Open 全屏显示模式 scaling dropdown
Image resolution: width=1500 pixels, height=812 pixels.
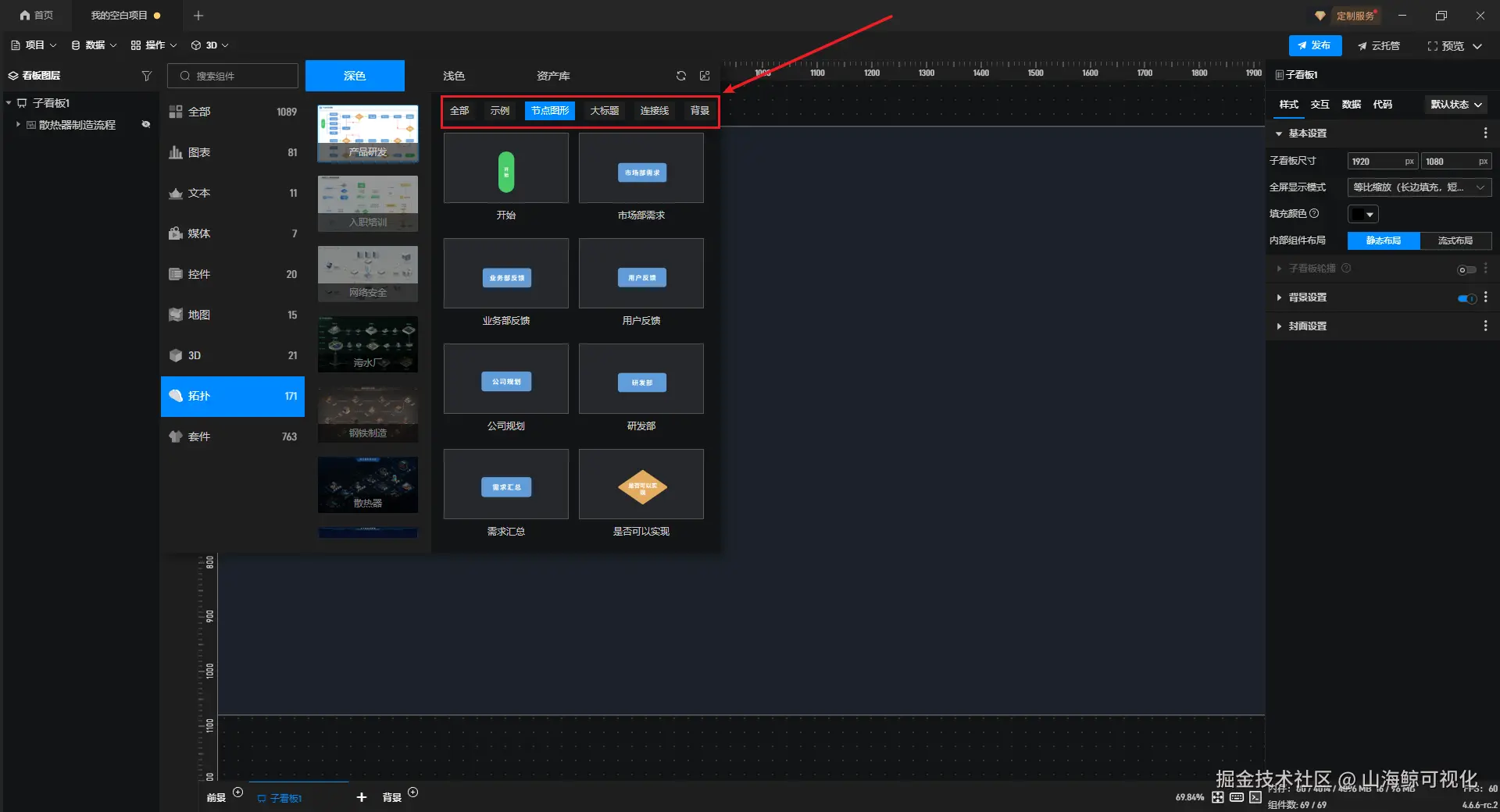(x=1420, y=187)
